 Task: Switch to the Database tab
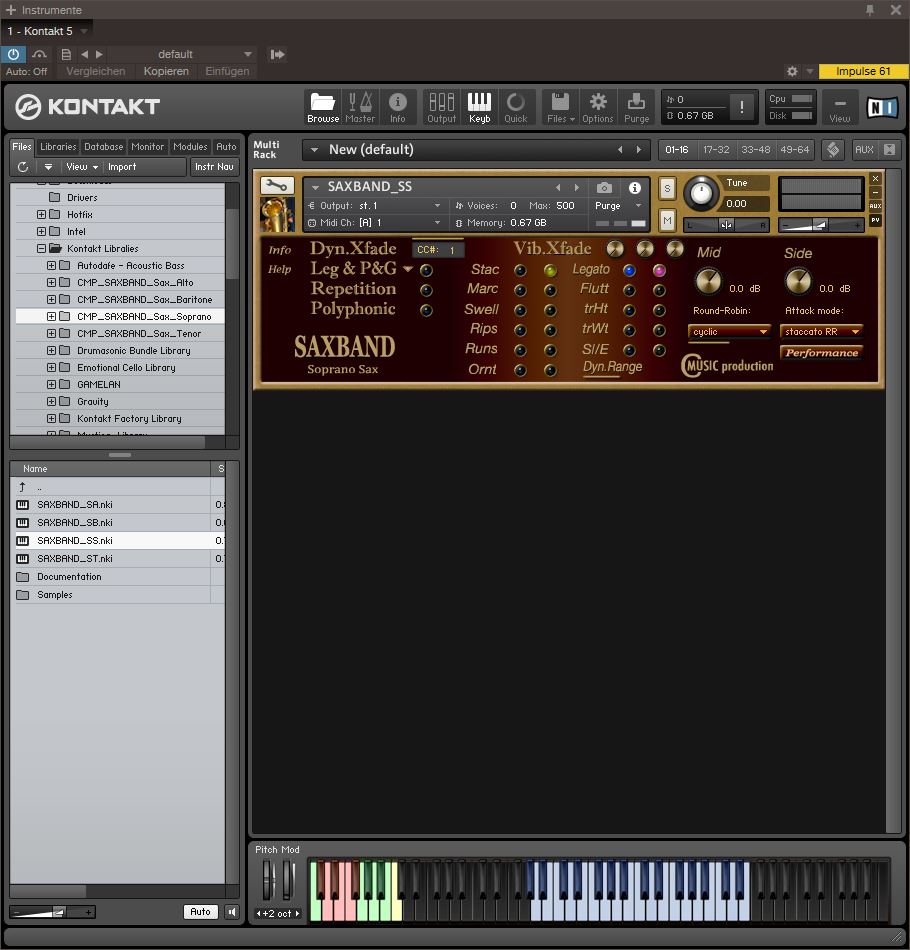104,147
